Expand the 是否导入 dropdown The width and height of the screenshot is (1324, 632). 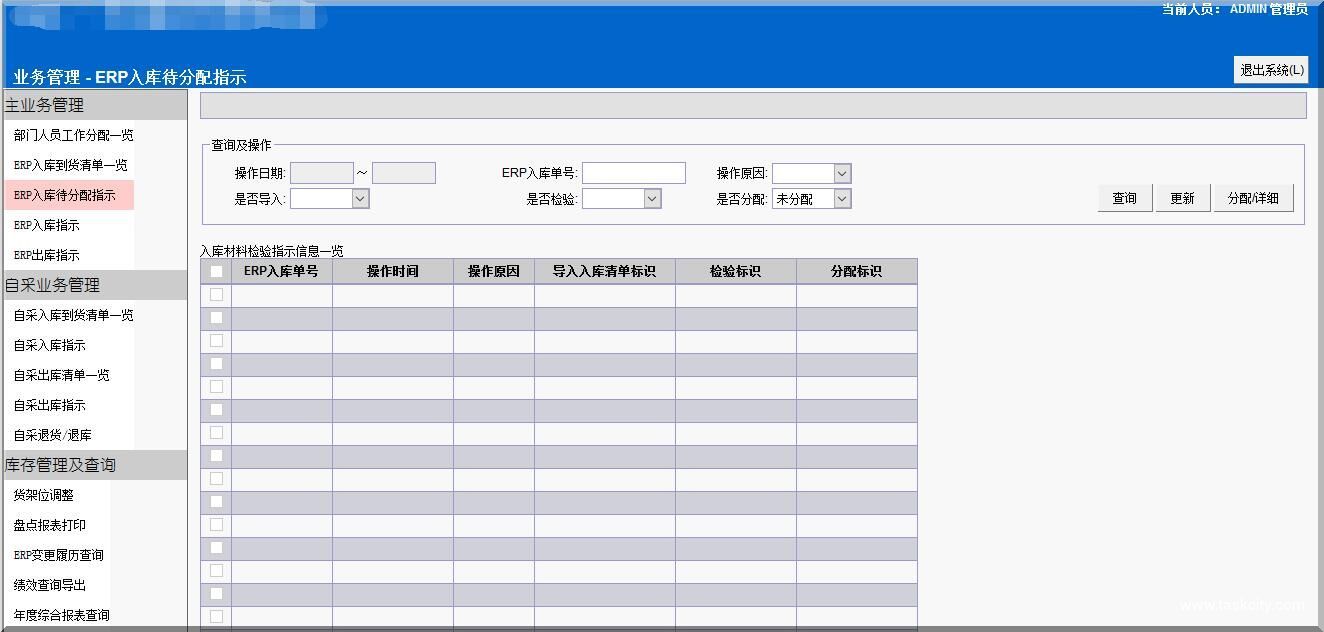click(330, 199)
